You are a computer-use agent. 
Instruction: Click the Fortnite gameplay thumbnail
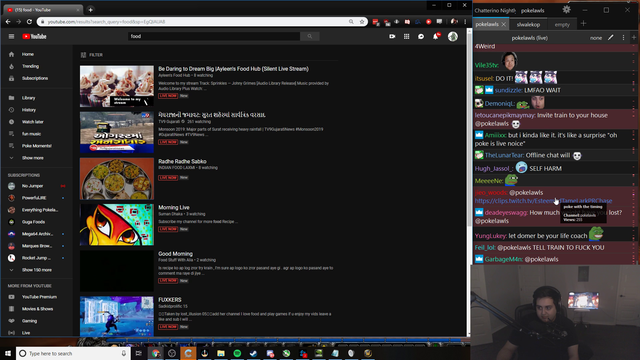click(x=117, y=316)
